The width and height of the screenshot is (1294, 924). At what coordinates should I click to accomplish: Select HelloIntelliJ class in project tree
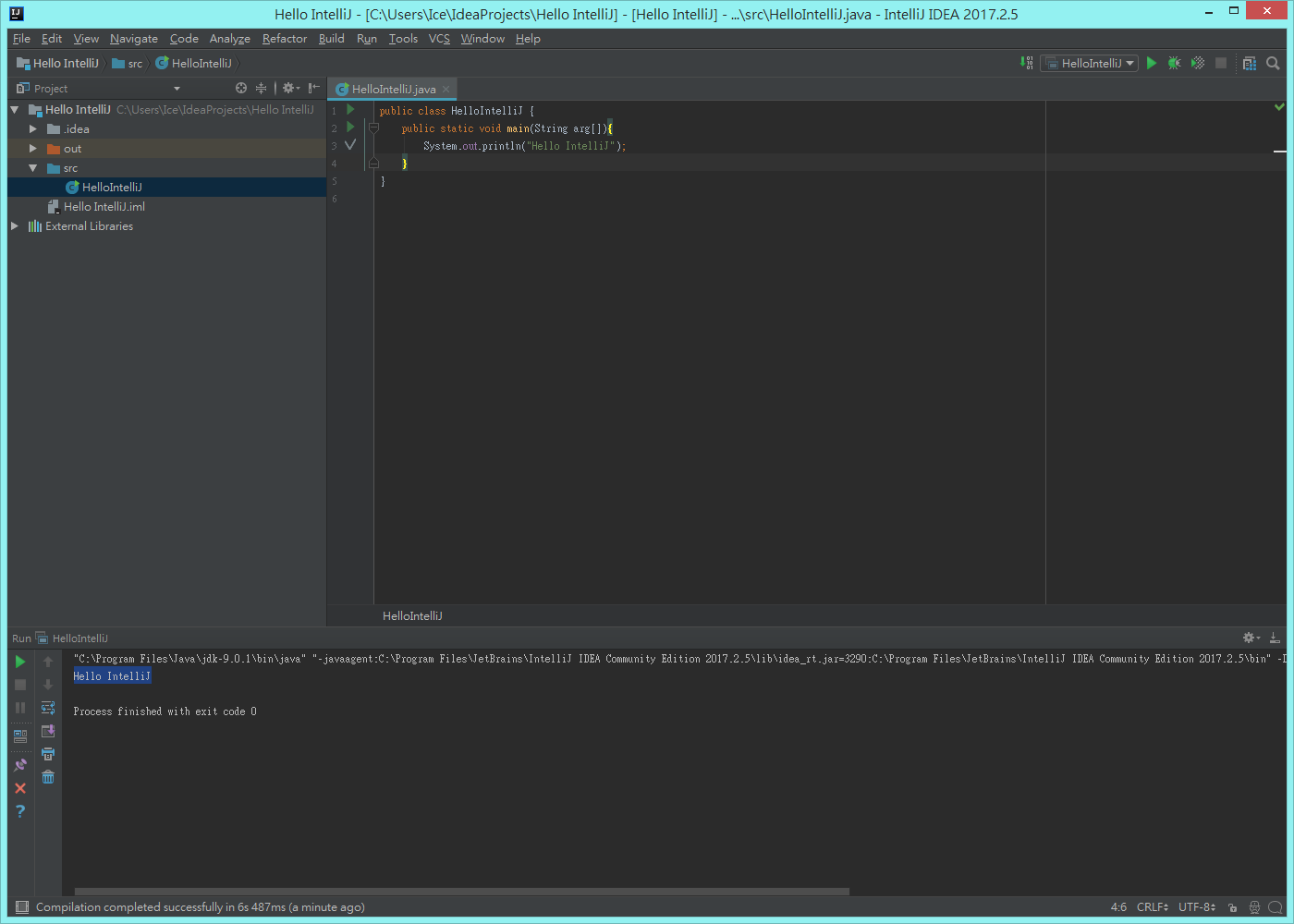pos(112,188)
